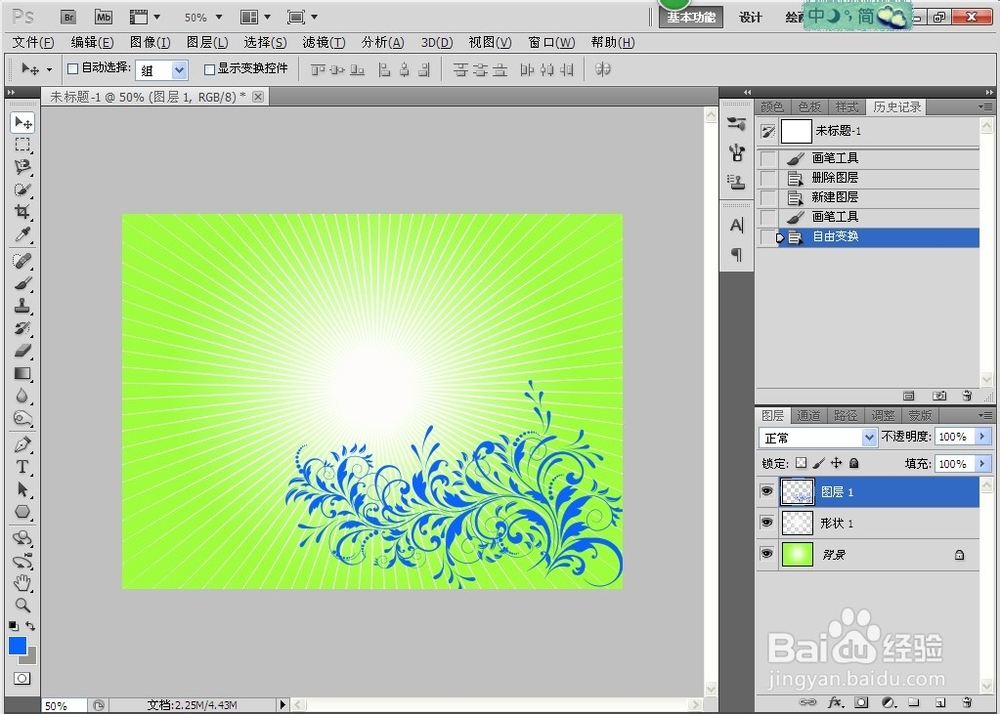Select the Path Selection tool

tap(23, 489)
